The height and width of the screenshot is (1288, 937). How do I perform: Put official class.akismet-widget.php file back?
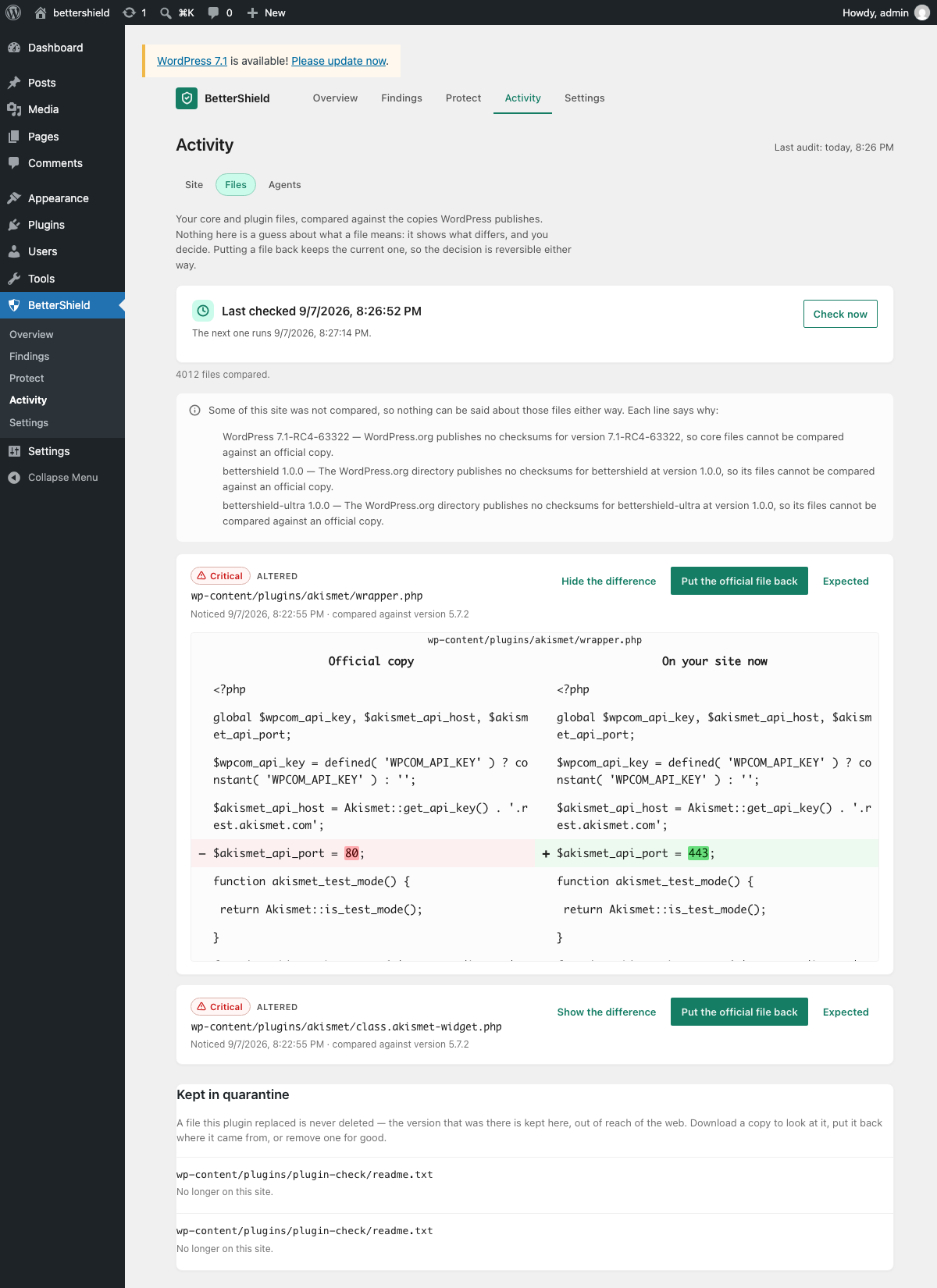[739, 1012]
